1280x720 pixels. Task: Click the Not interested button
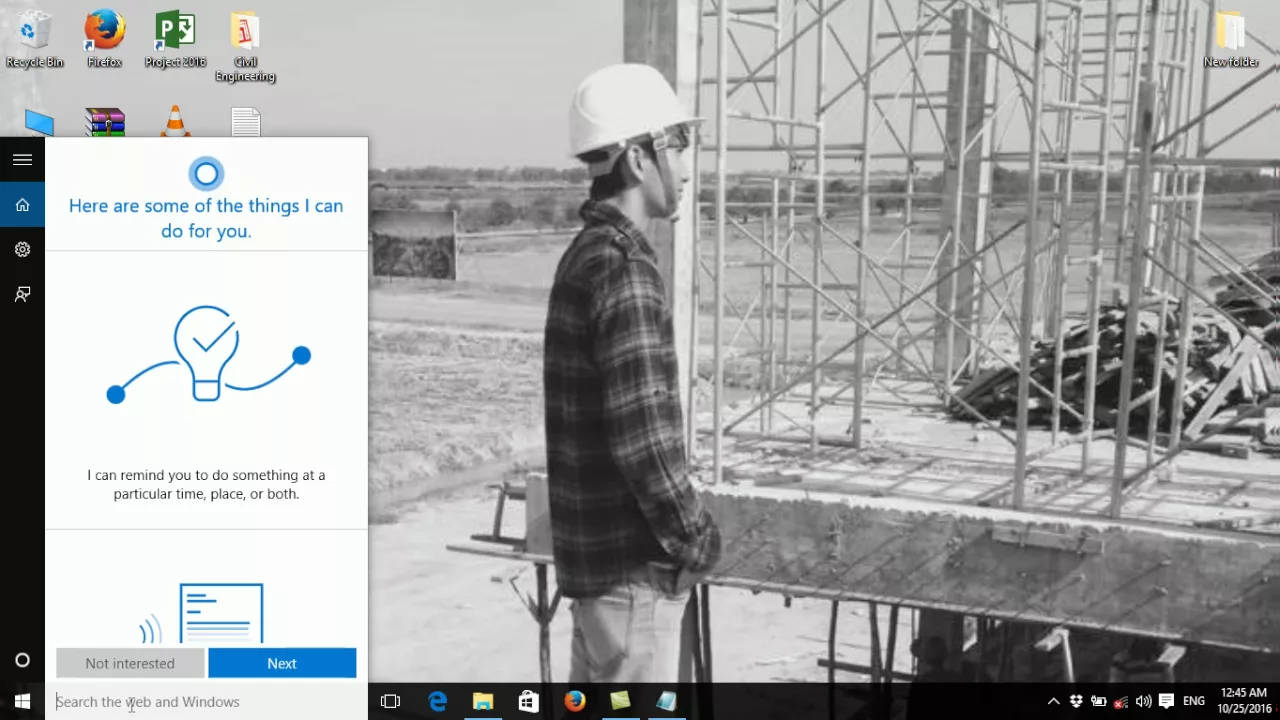130,663
